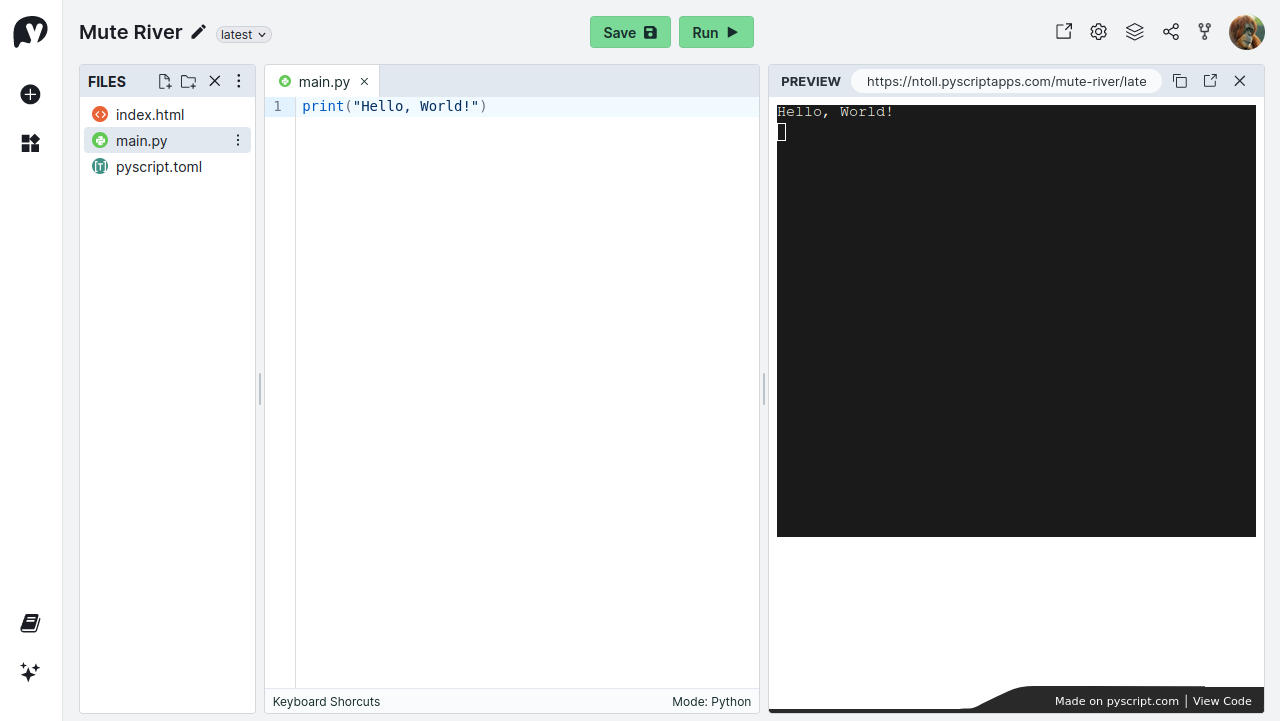1280x721 pixels.
Task: Expand the latest version dropdown
Action: (x=243, y=34)
